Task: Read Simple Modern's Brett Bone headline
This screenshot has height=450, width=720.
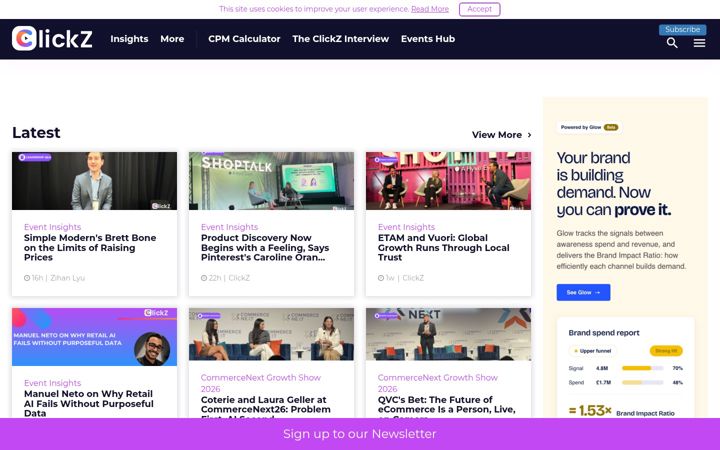Action: pyautogui.click(x=90, y=248)
